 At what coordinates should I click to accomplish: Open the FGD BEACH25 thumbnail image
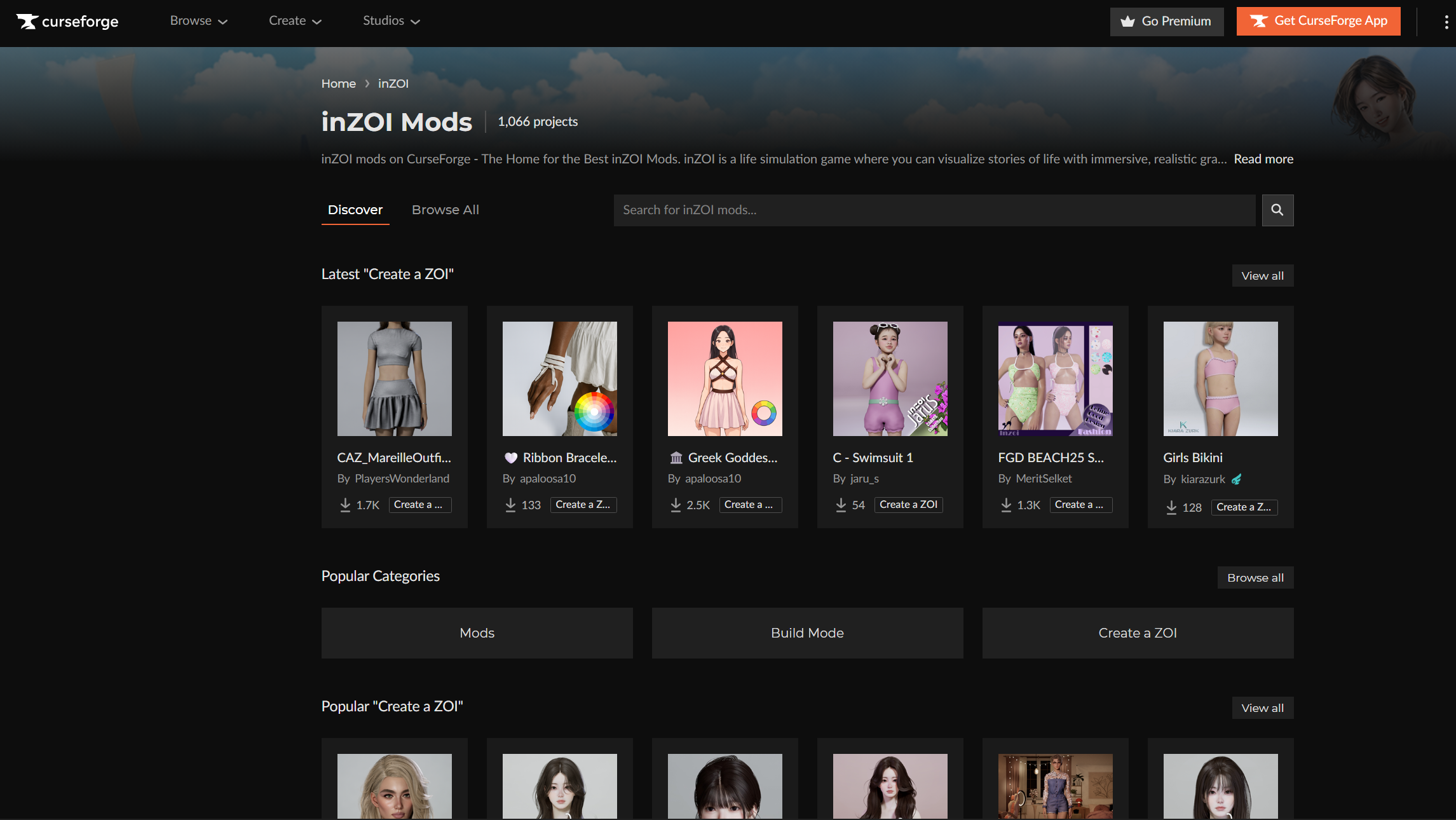(1055, 379)
